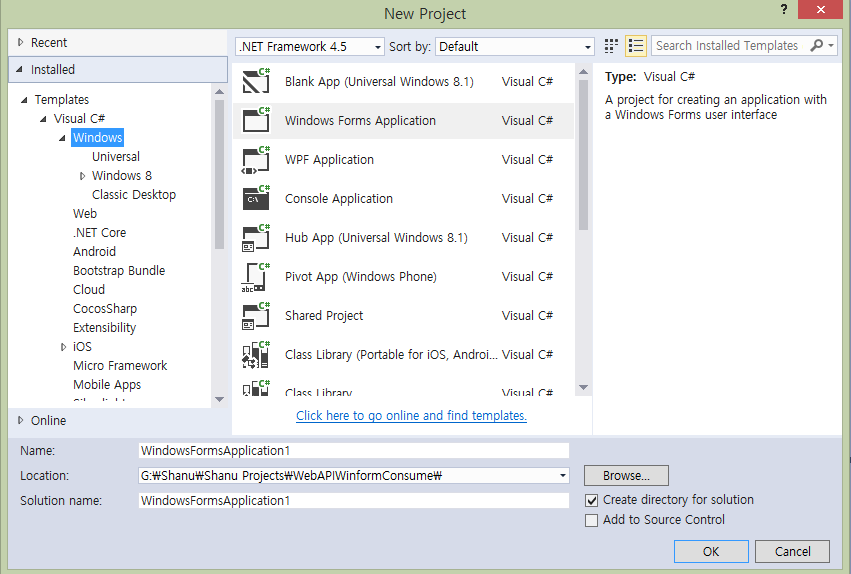Expand the Windows 8 tree node

coord(82,176)
